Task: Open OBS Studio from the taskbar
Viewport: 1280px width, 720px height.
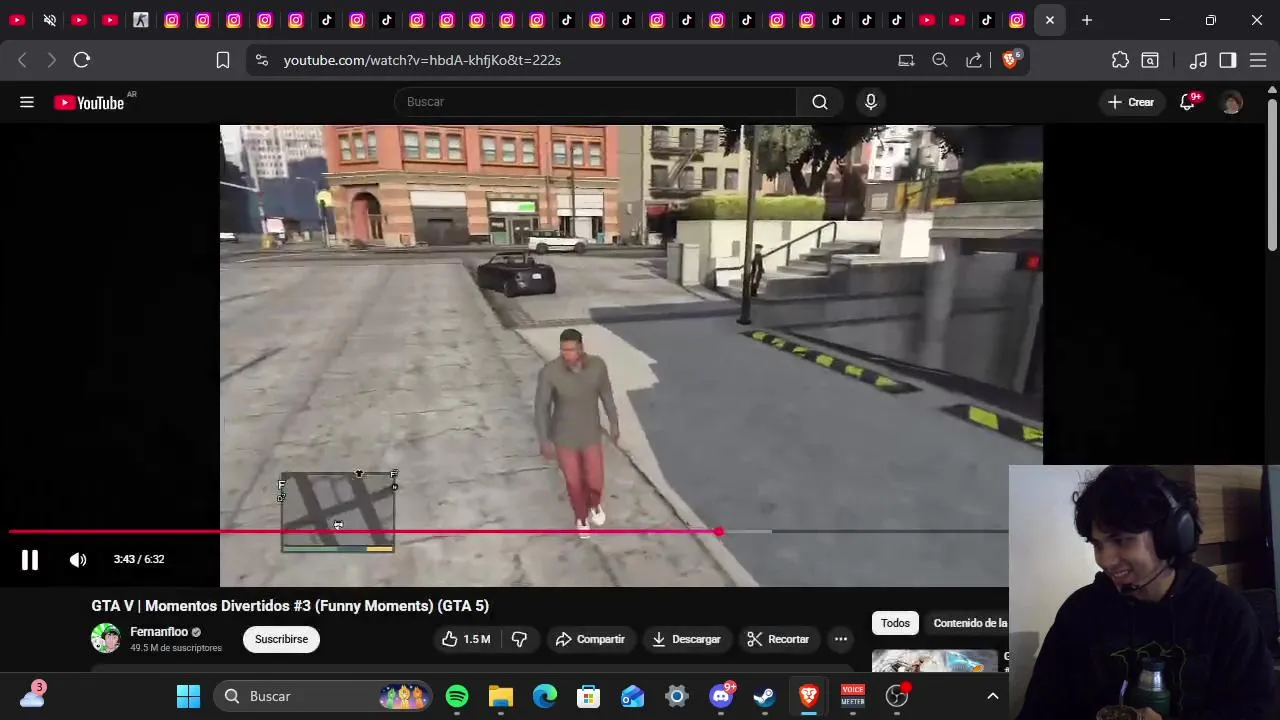Action: pos(897,696)
